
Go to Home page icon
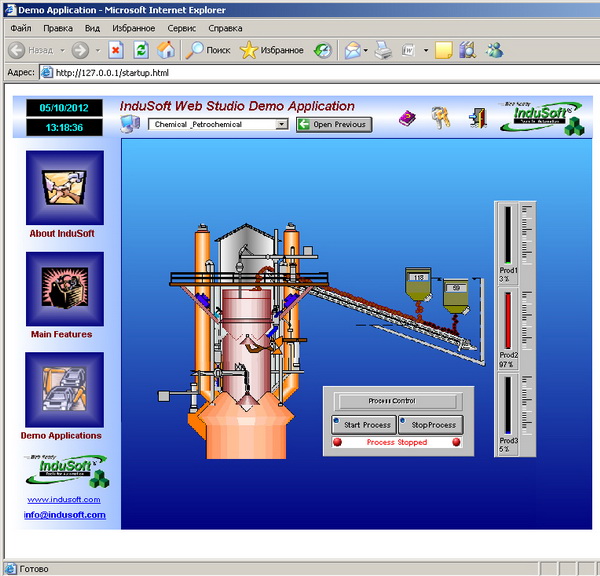point(166,50)
